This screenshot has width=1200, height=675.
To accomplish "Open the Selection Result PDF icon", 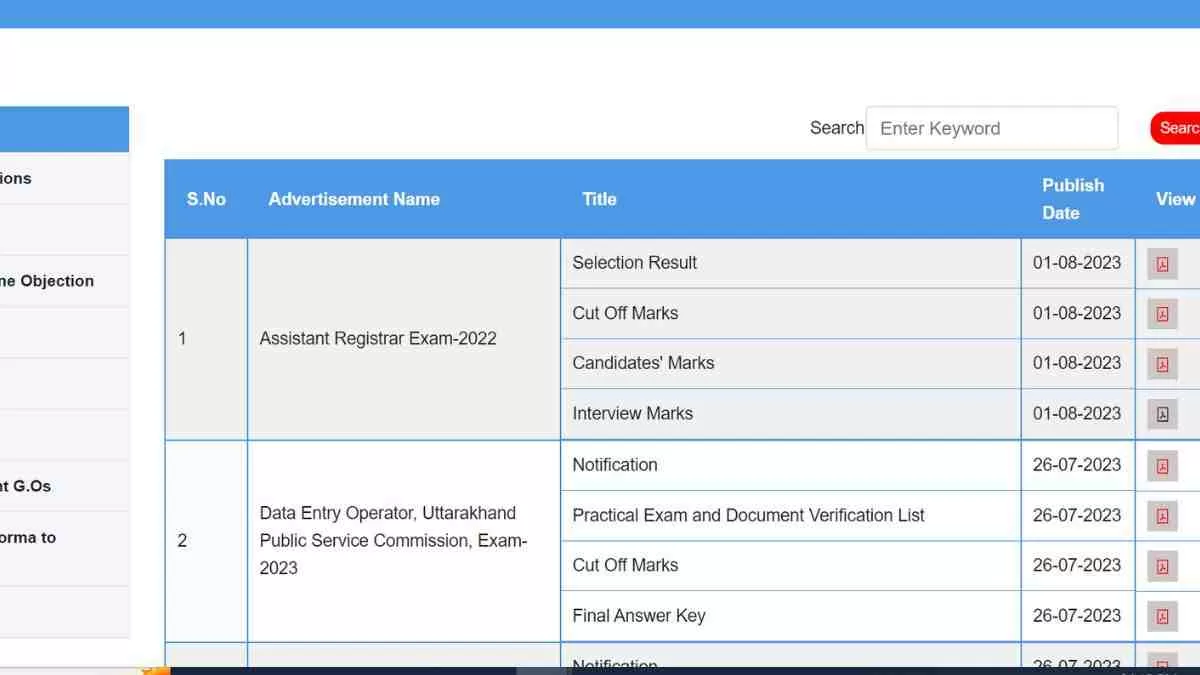I will [1162, 264].
